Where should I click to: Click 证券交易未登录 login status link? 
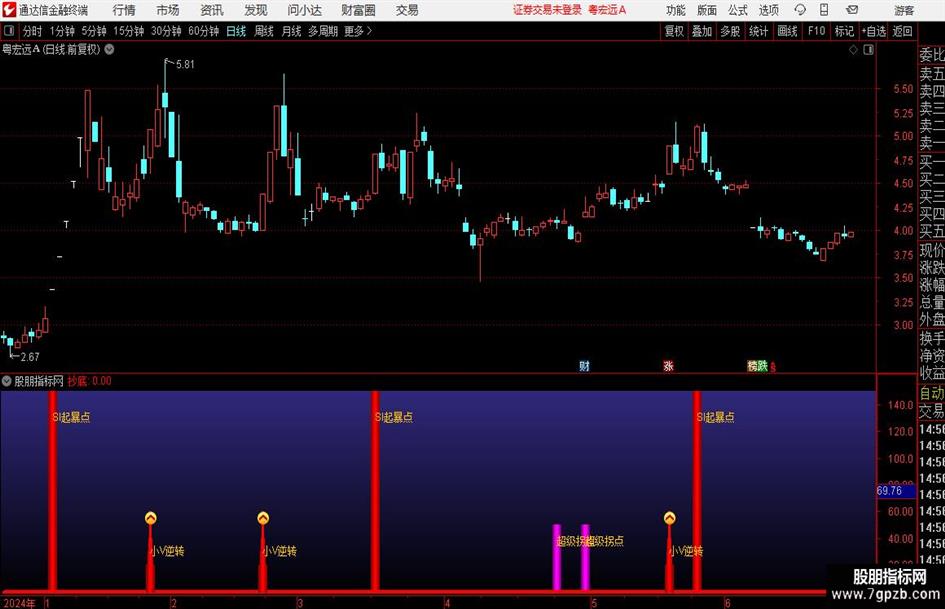pos(547,10)
